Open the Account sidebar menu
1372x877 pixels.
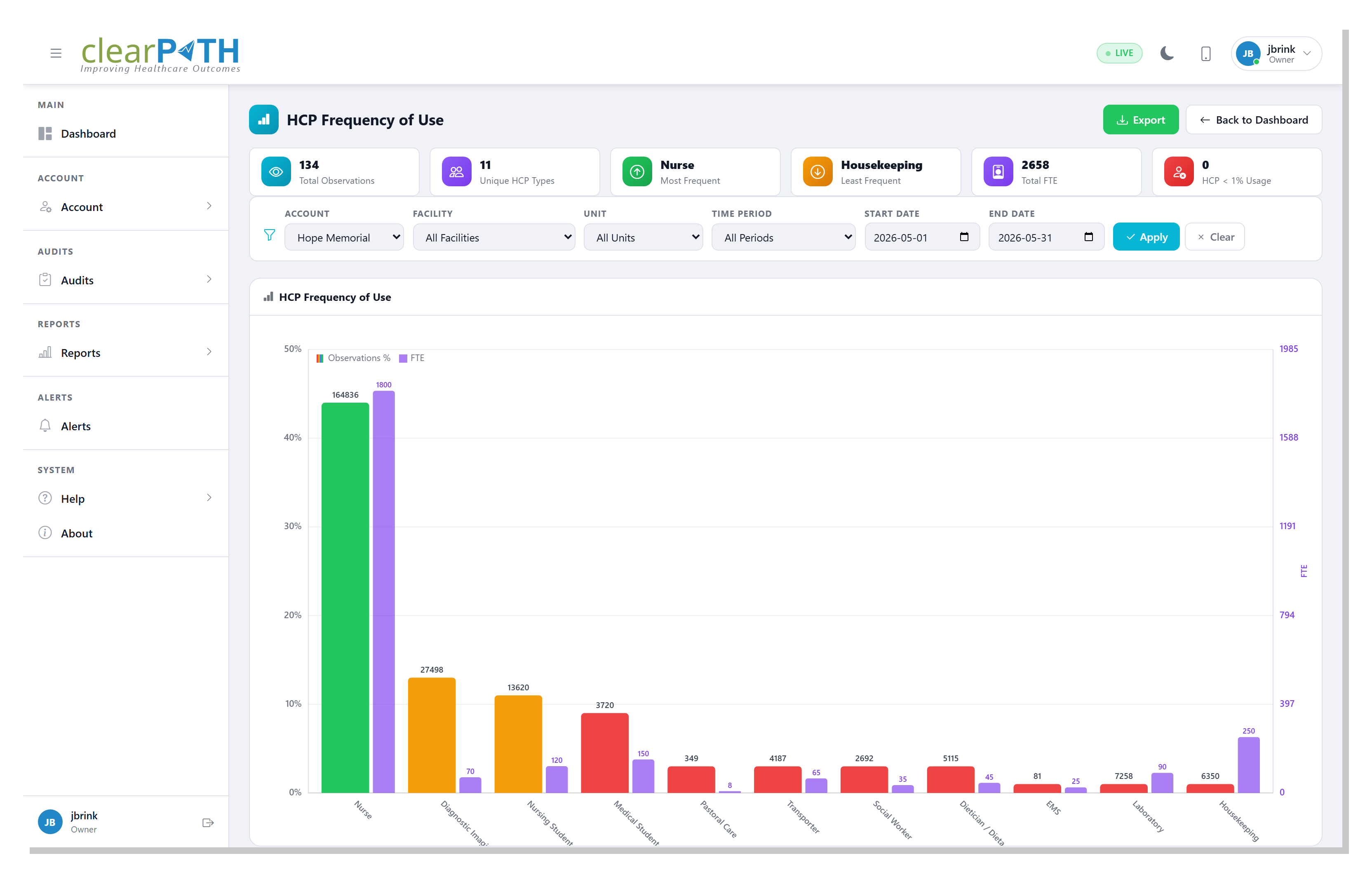click(125, 207)
